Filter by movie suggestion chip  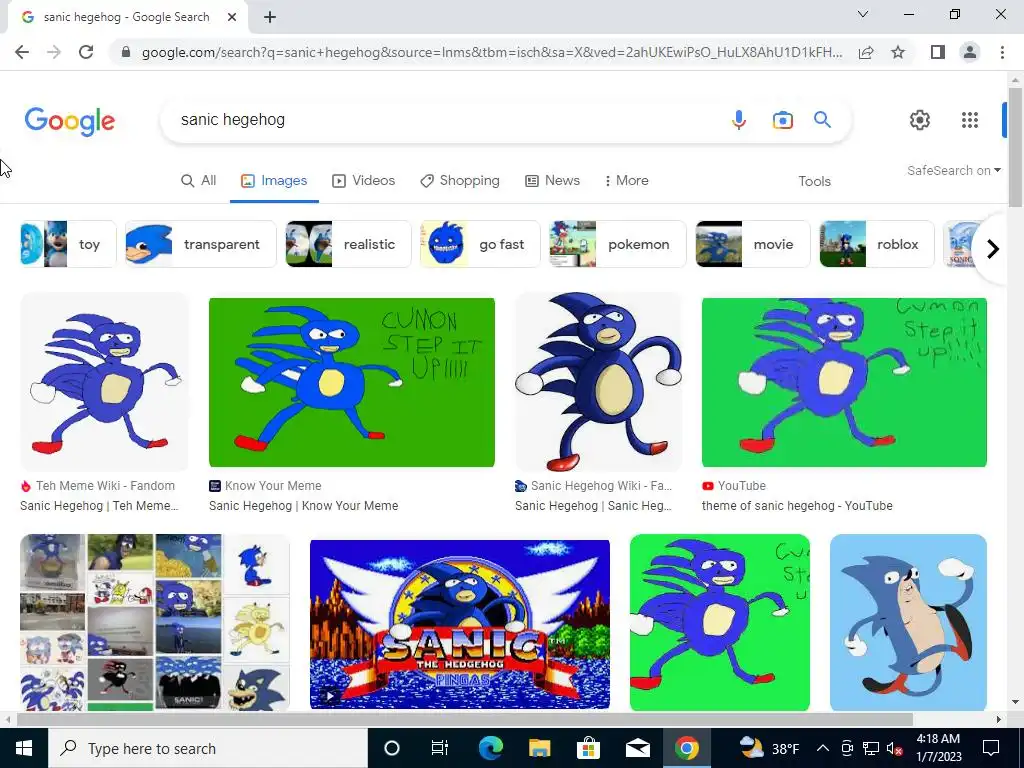752,244
